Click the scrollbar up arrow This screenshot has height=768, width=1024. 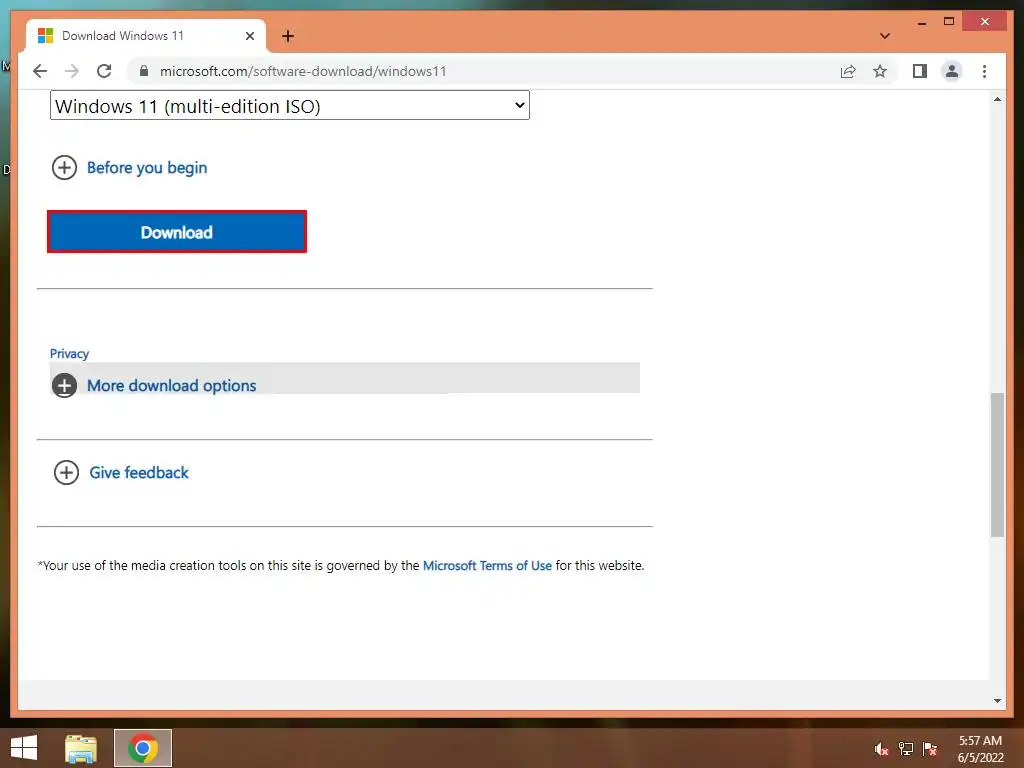[997, 99]
